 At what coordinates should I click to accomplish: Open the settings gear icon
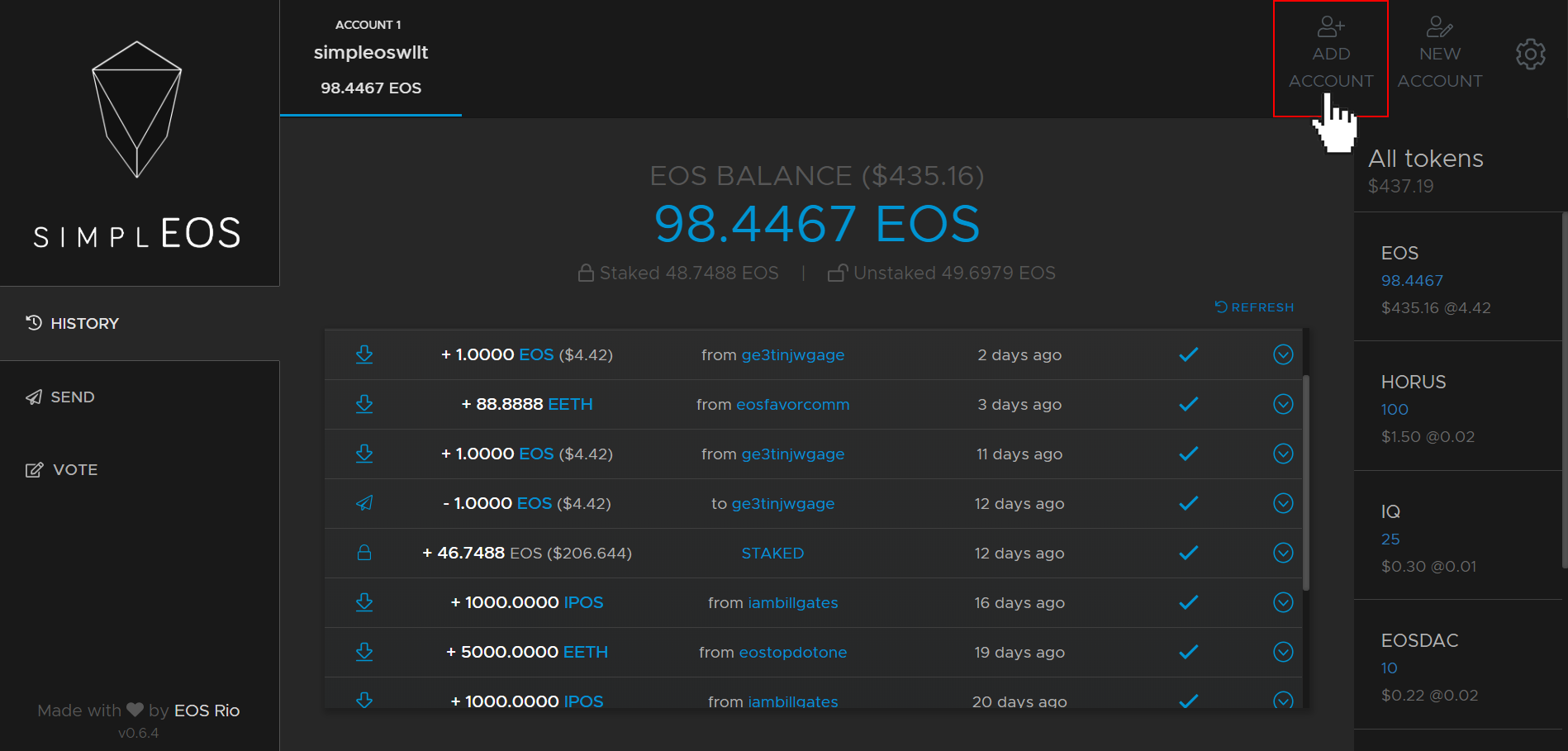1530,55
